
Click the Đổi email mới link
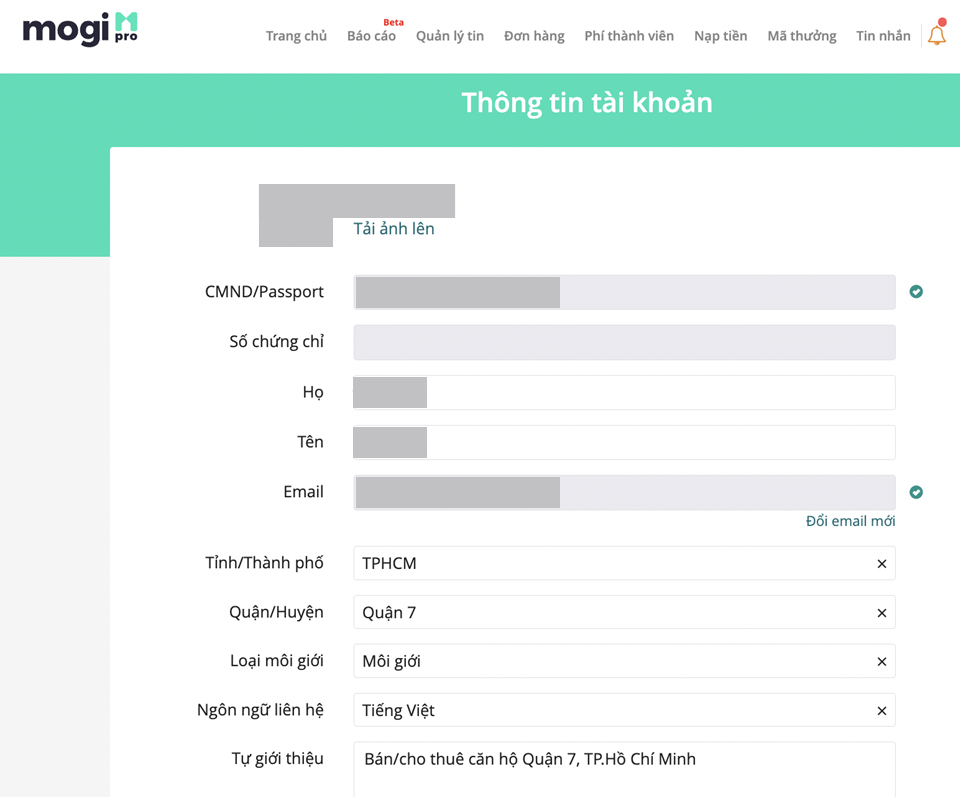click(850, 521)
